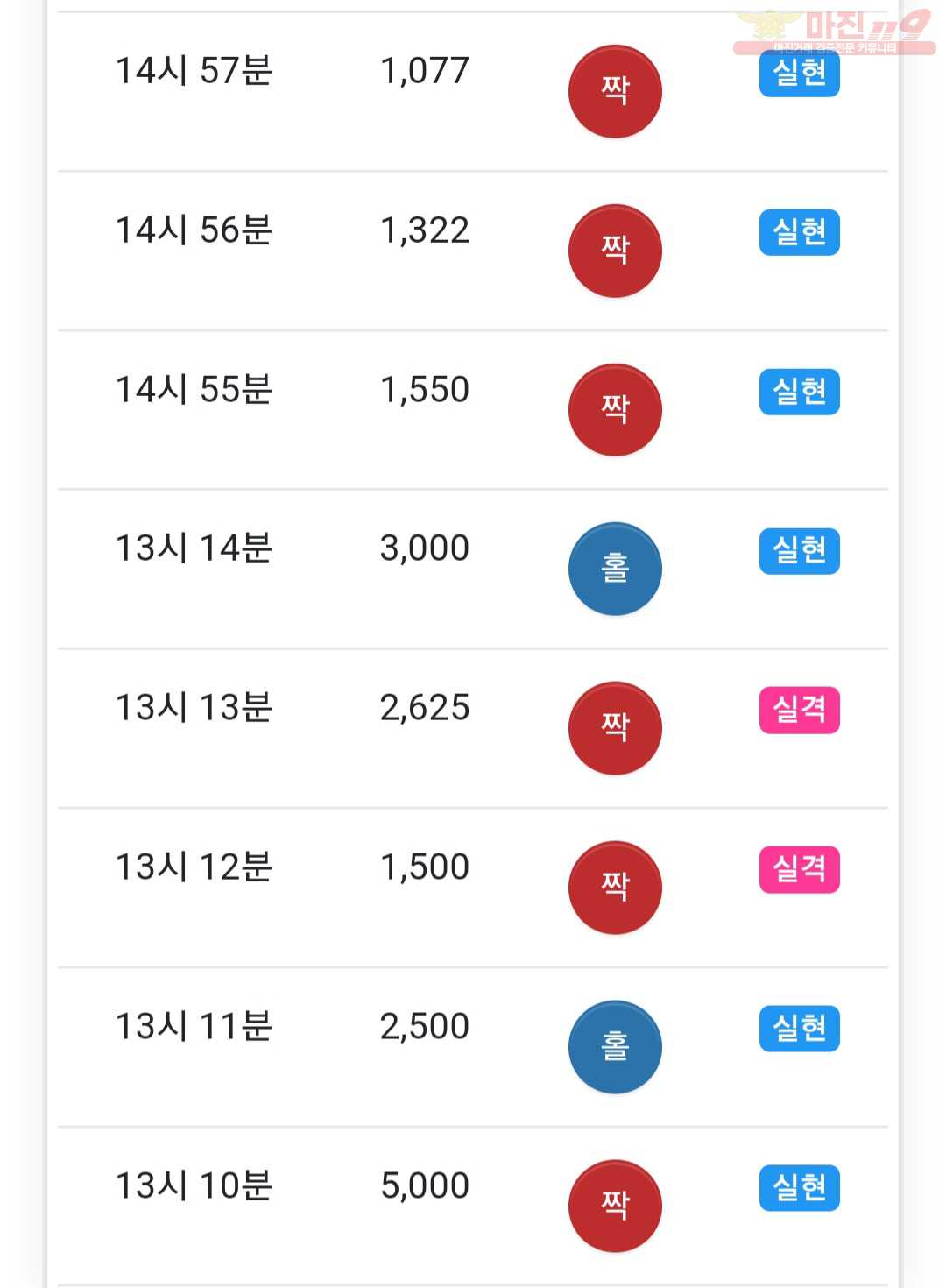Image resolution: width=946 pixels, height=1288 pixels.
Task: Click the red 짝 circle for 13시 13분
Action: (x=615, y=729)
